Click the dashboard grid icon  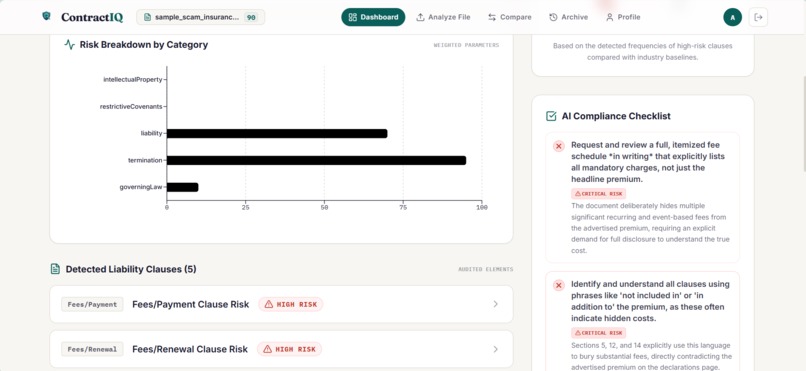353,17
